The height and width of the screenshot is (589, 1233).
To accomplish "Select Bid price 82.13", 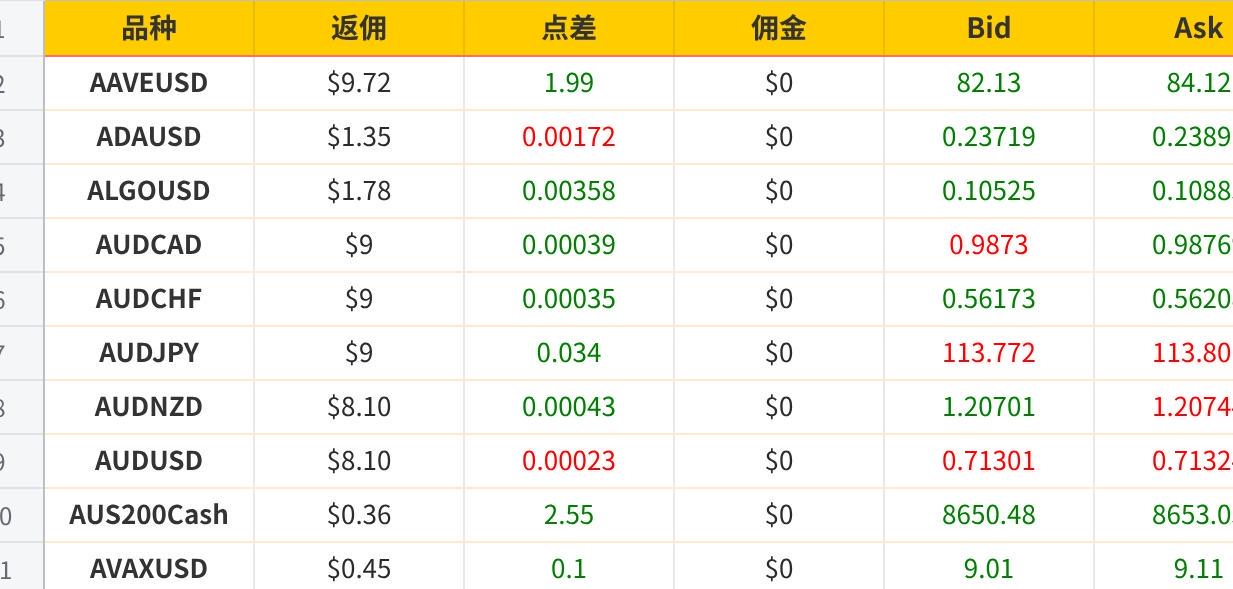I will coord(989,83).
